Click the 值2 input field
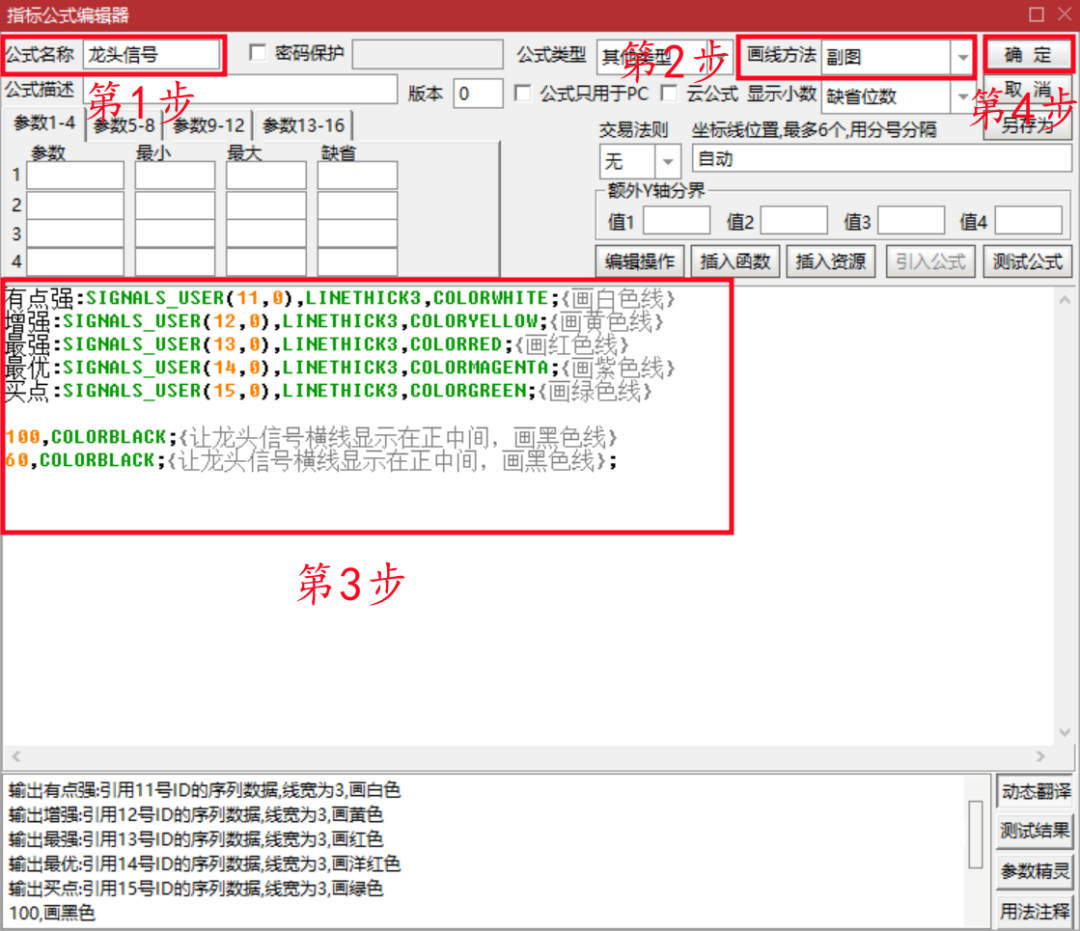 point(793,221)
